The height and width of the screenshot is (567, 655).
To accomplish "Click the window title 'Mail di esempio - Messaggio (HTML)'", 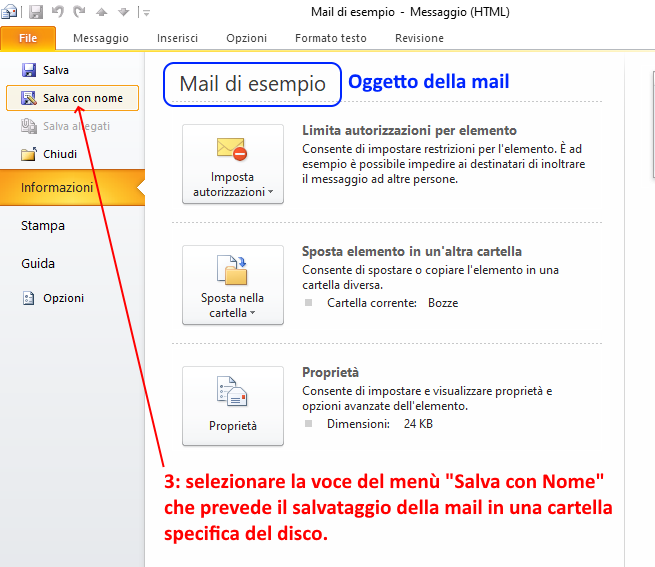I will pos(410,12).
